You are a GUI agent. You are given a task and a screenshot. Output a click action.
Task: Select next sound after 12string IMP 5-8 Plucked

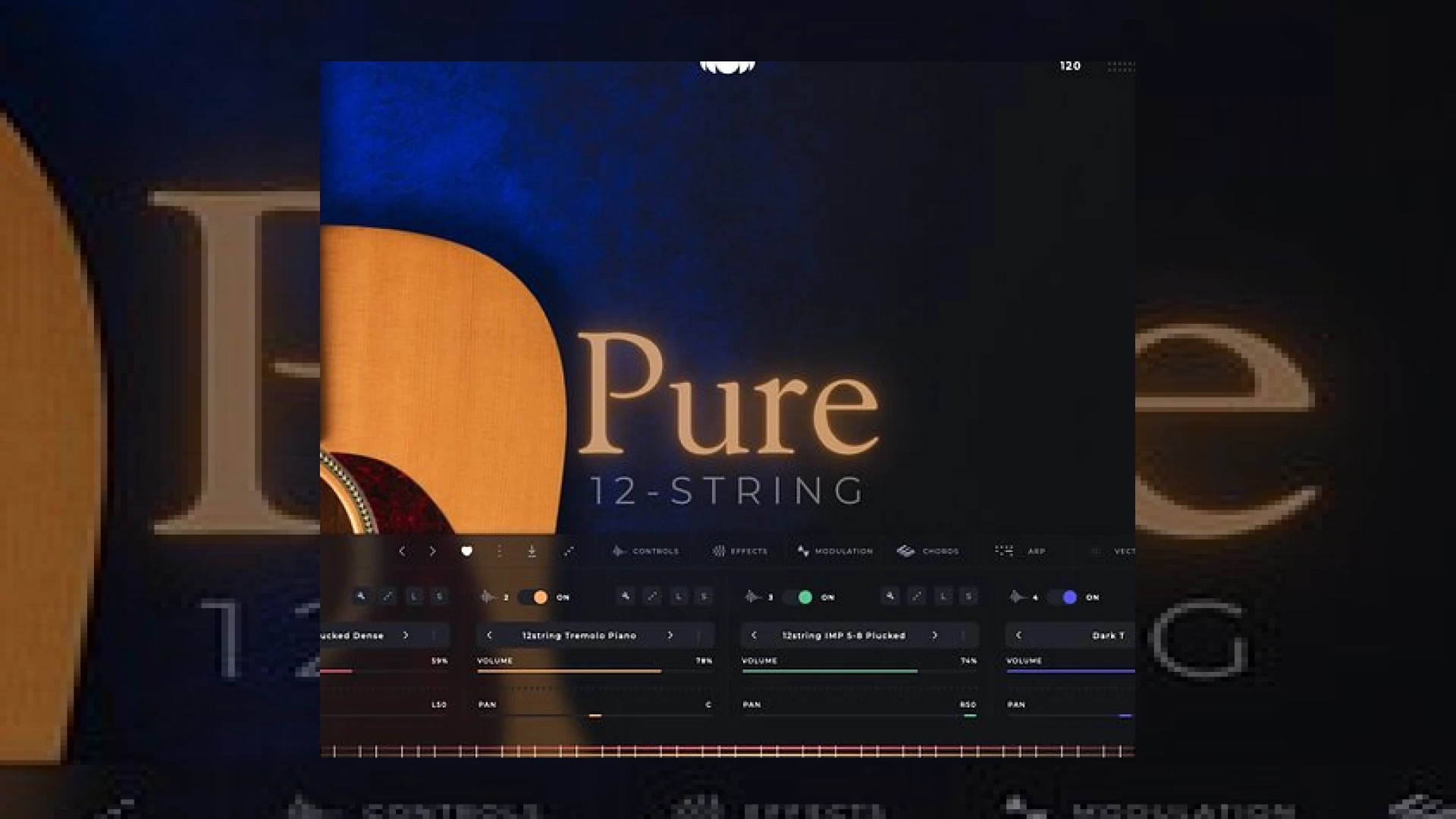pyautogui.click(x=935, y=635)
